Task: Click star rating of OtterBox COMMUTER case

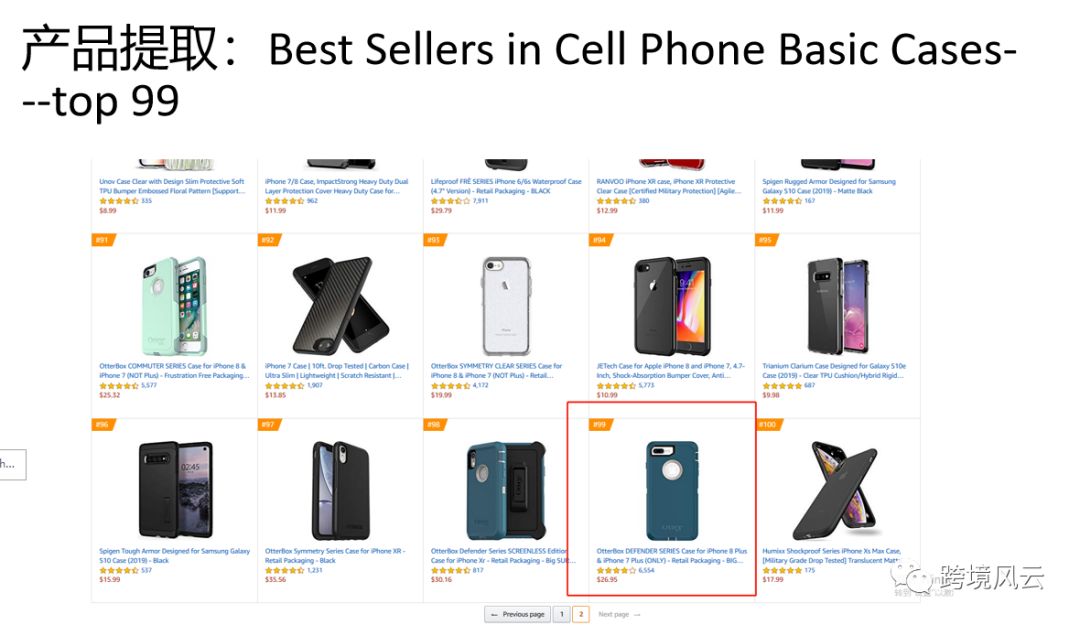Action: click(119, 385)
